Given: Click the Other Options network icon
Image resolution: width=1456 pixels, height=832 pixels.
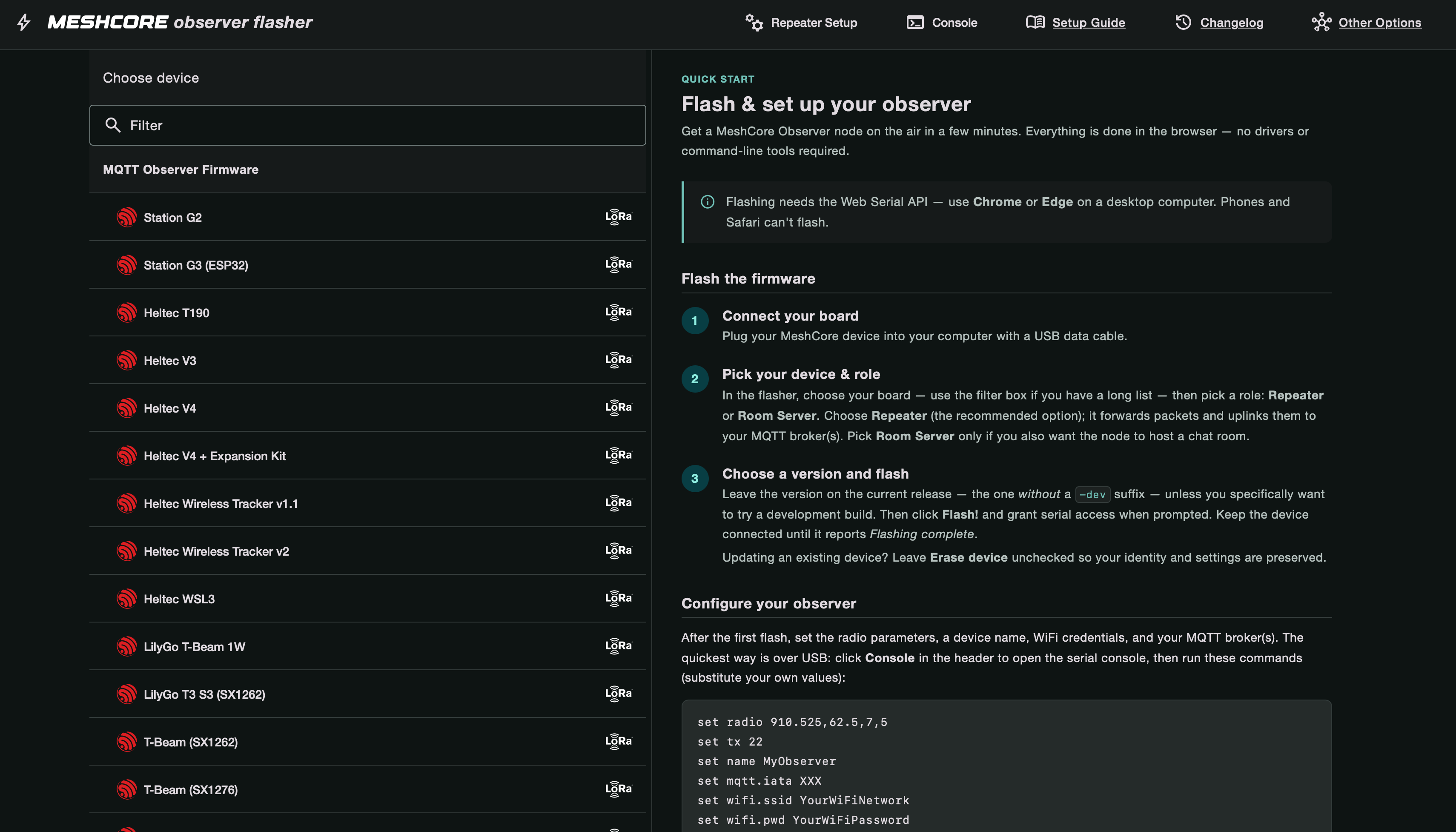Looking at the screenshot, I should click(1321, 22).
